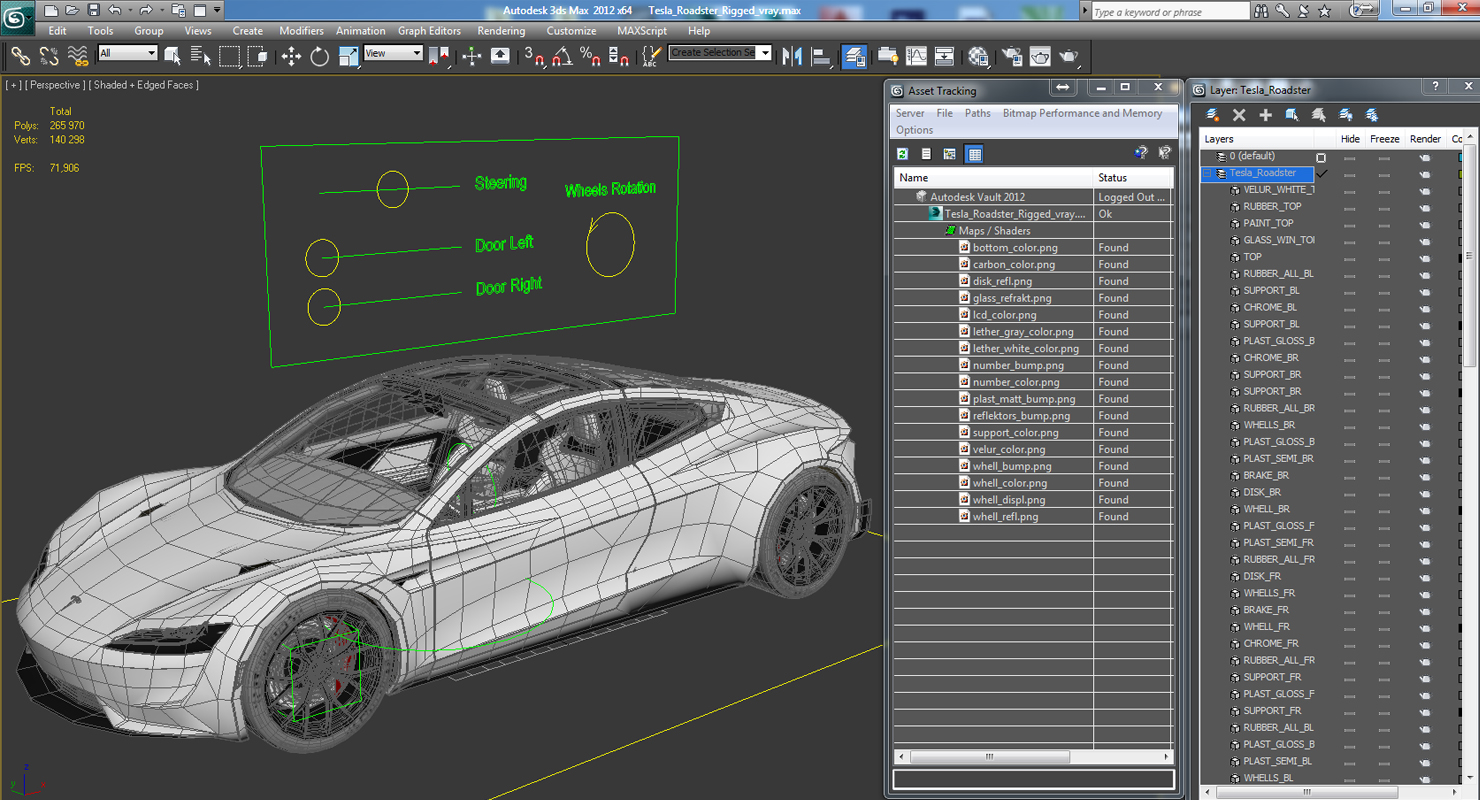This screenshot has width=1480, height=800.
Task: Open Rendered Frame Window
Action: click(1040, 56)
